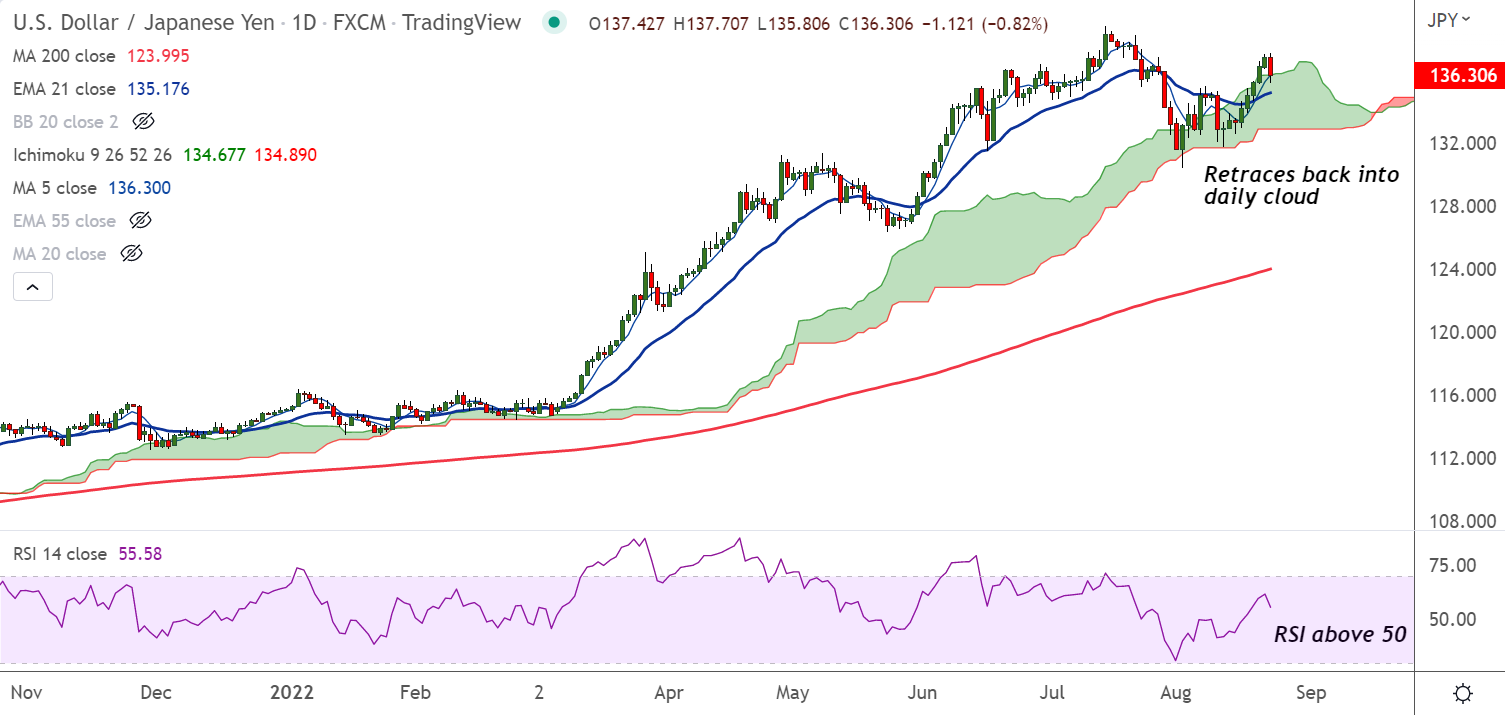Select the MA 5 close indicator label
1507x715 pixels.
pyautogui.click(x=55, y=188)
